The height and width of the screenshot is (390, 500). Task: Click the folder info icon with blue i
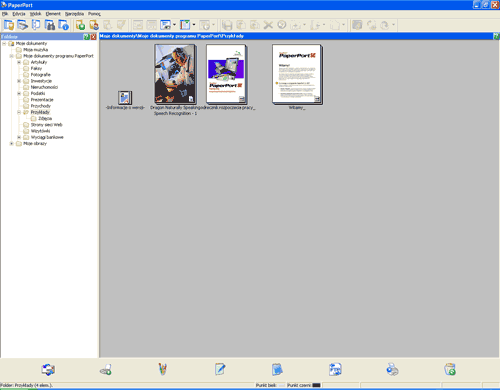63,25
